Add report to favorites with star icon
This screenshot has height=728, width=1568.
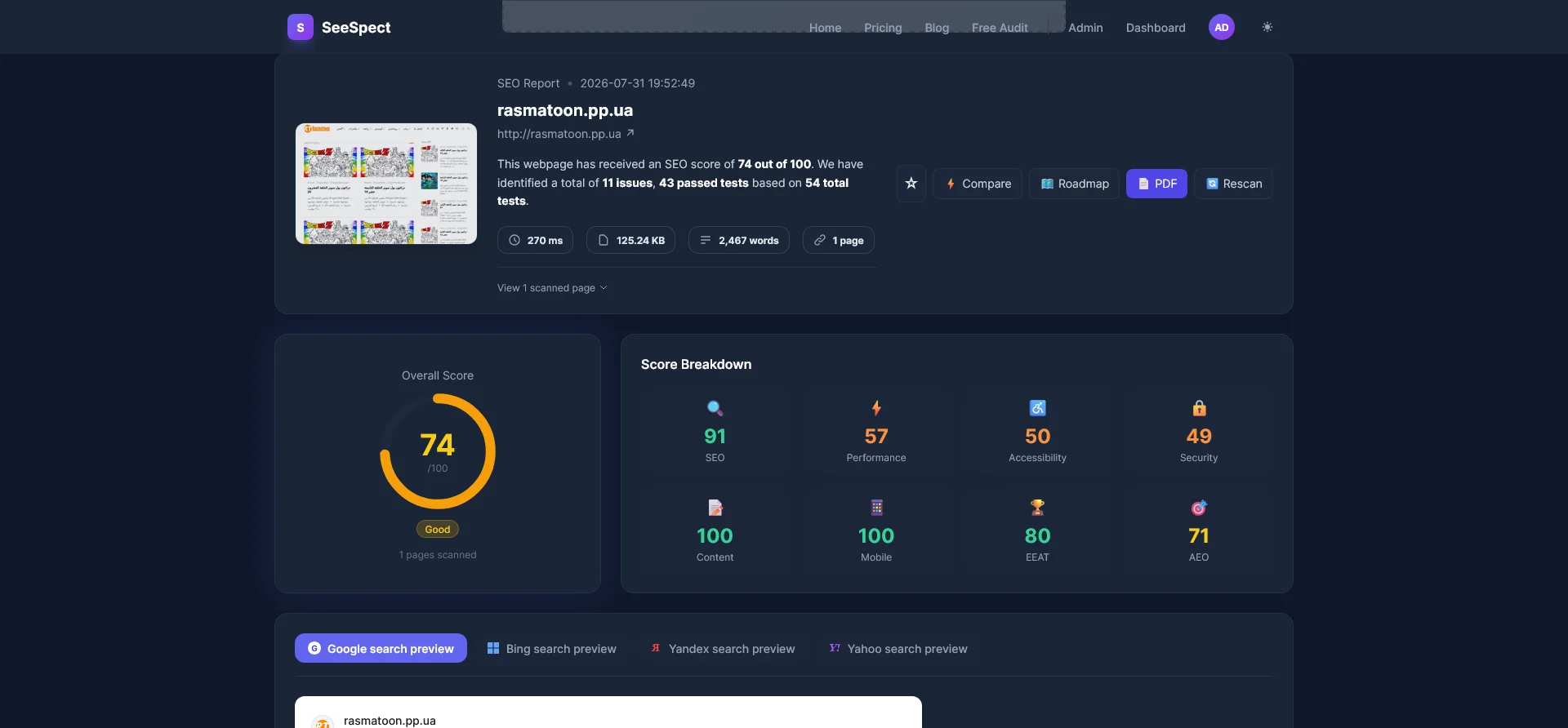tap(911, 184)
